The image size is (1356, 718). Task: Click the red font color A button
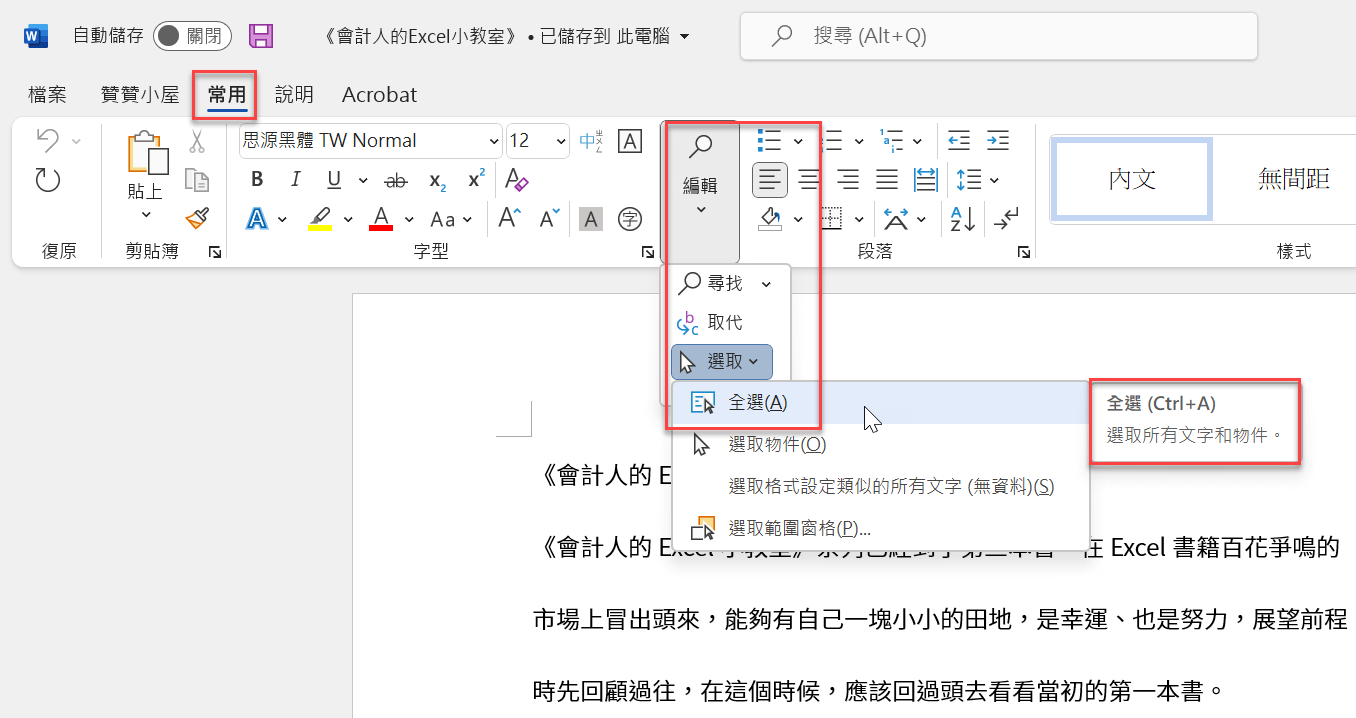coord(381,218)
